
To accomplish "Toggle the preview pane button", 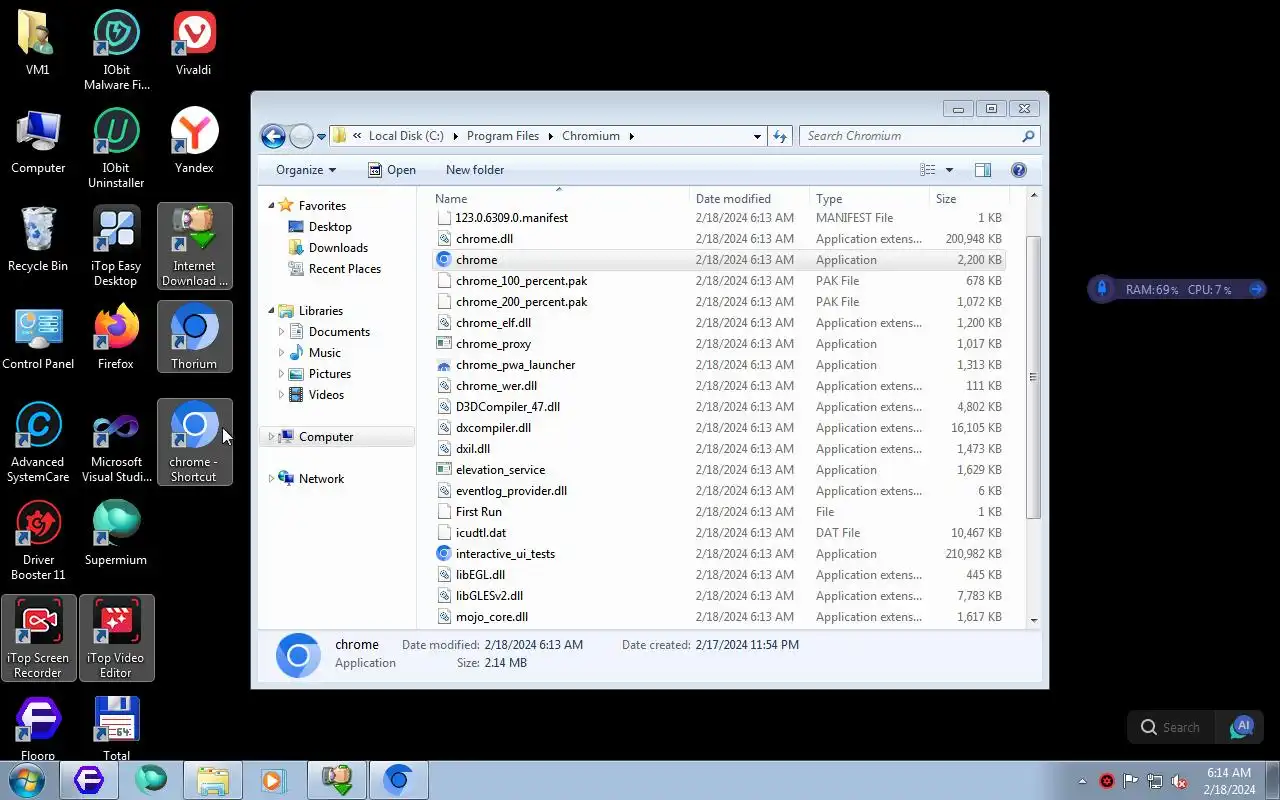I will click(983, 170).
